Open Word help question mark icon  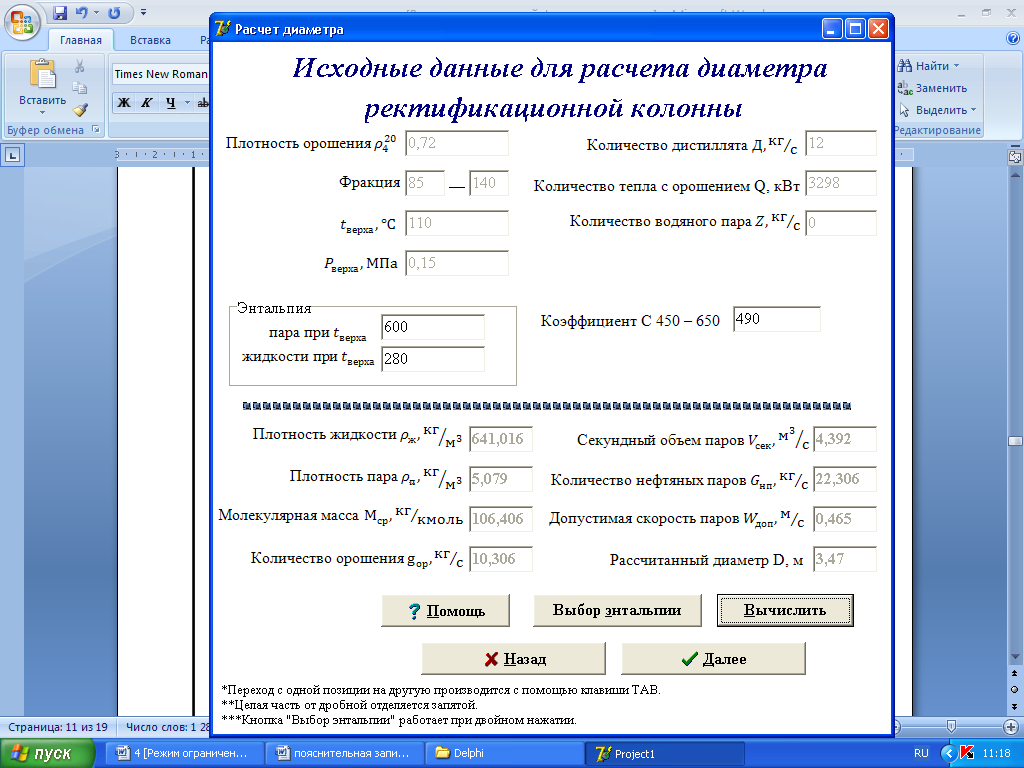(1013, 39)
